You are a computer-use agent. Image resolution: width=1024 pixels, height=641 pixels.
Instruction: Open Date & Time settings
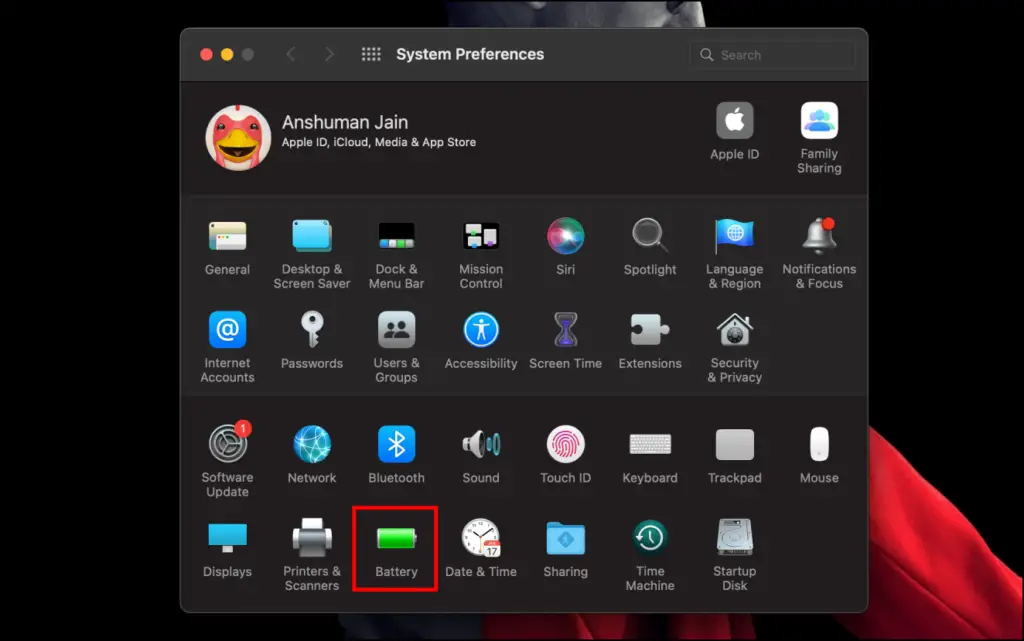tap(481, 538)
